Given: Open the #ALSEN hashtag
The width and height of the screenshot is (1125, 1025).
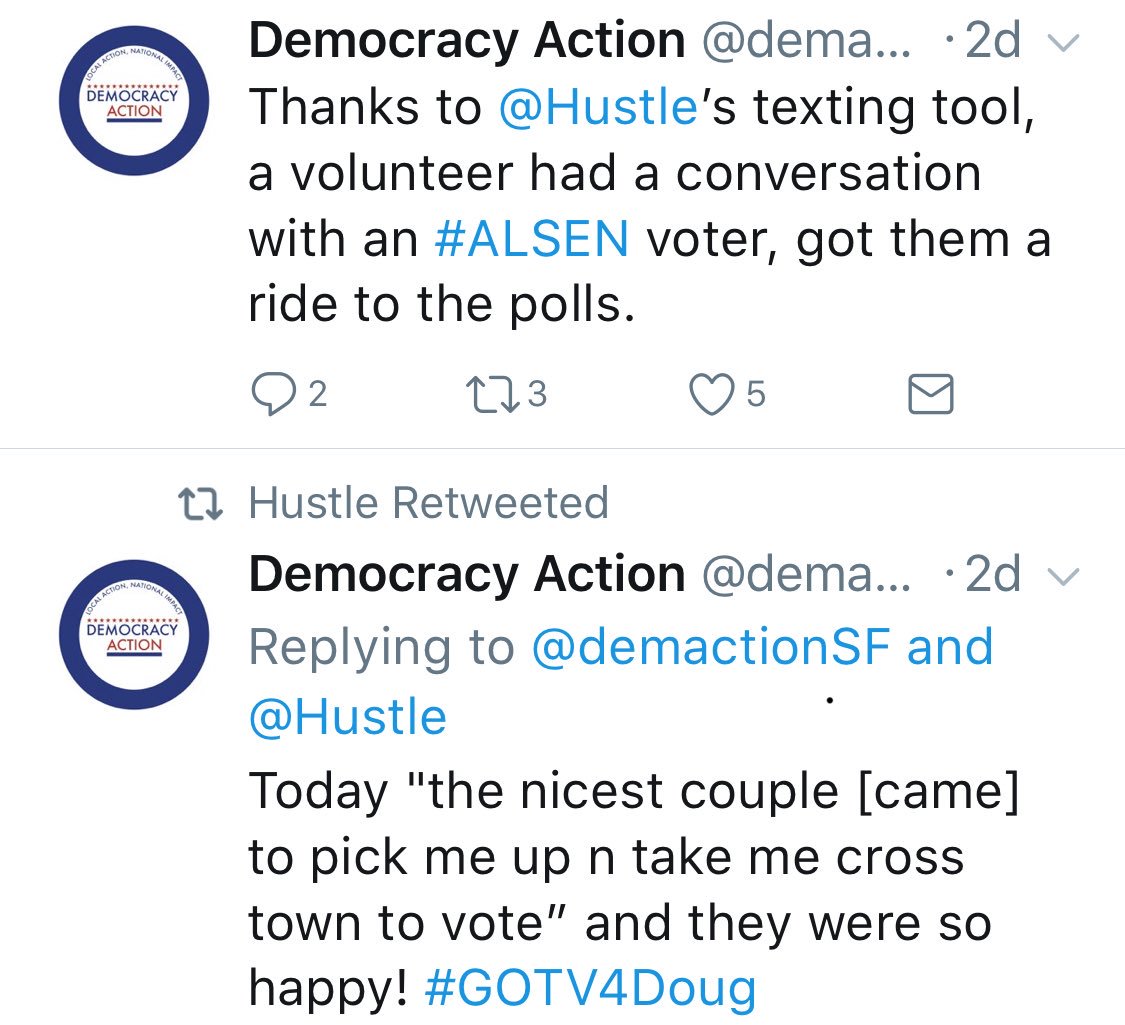Looking at the screenshot, I should point(533,240).
